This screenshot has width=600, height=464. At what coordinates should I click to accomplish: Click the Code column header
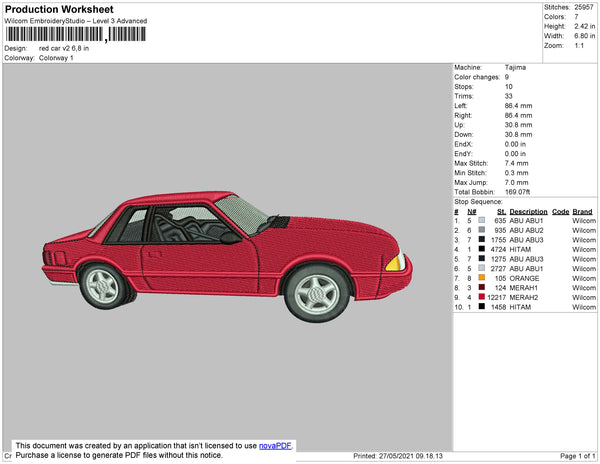[560, 212]
